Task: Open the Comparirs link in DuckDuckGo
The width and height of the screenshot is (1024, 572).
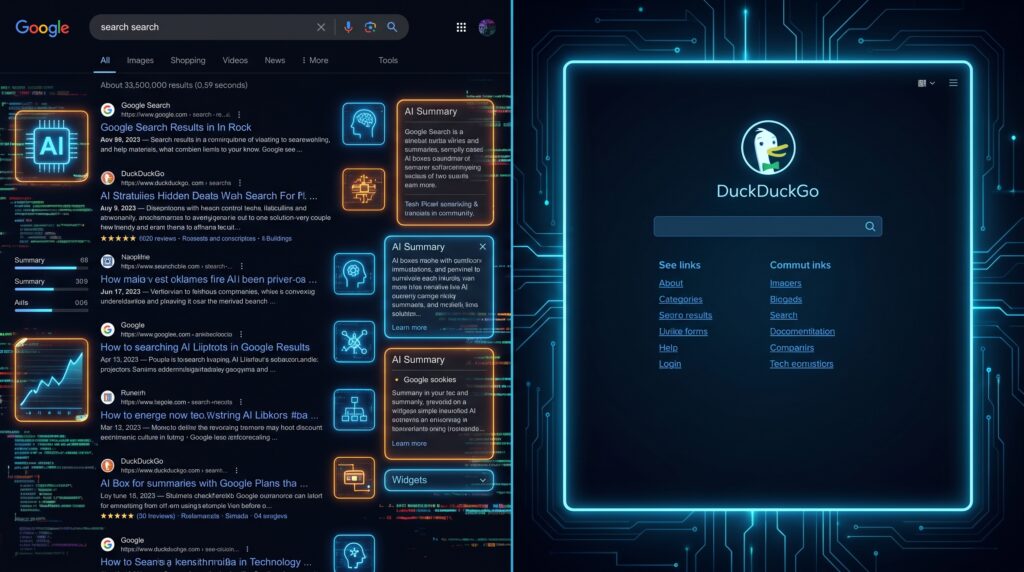Action: [792, 347]
